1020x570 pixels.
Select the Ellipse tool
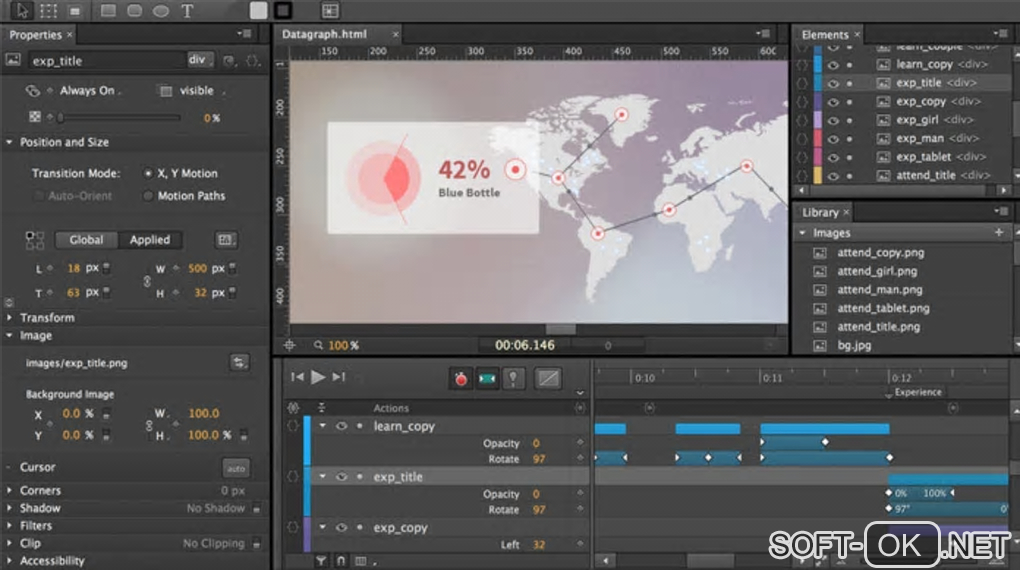click(160, 11)
